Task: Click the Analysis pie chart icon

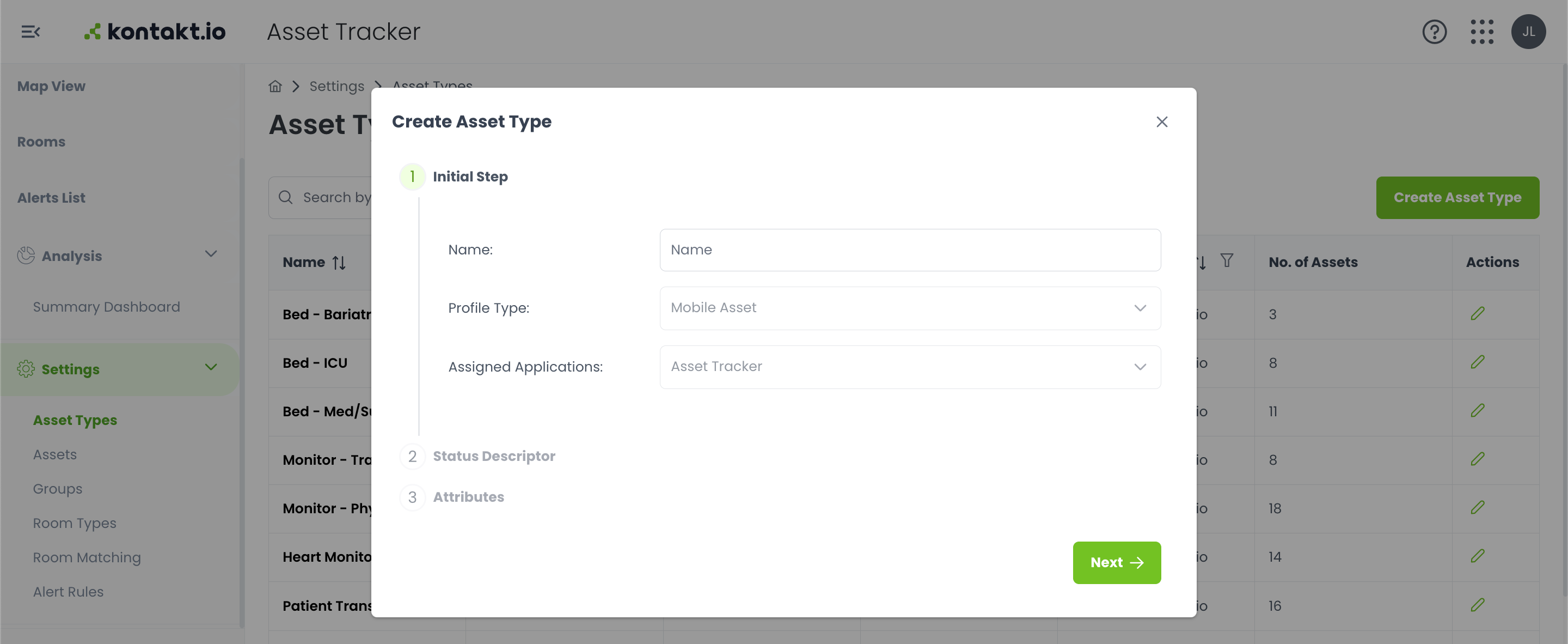Action: tap(26, 256)
